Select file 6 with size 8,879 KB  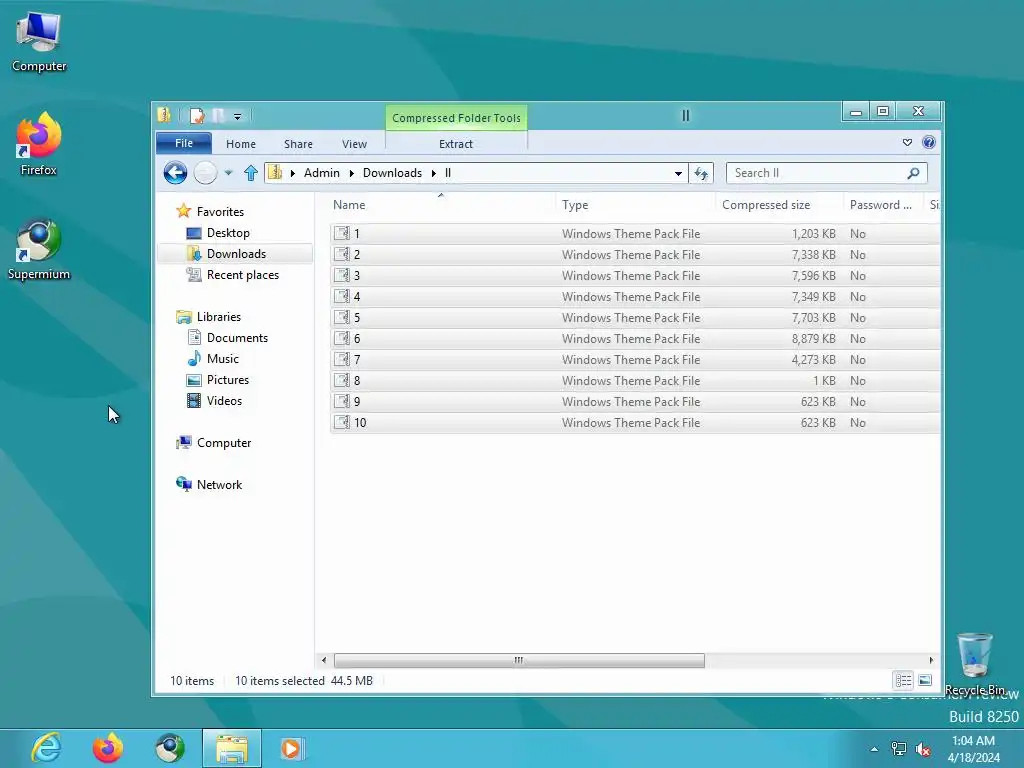coord(635,338)
